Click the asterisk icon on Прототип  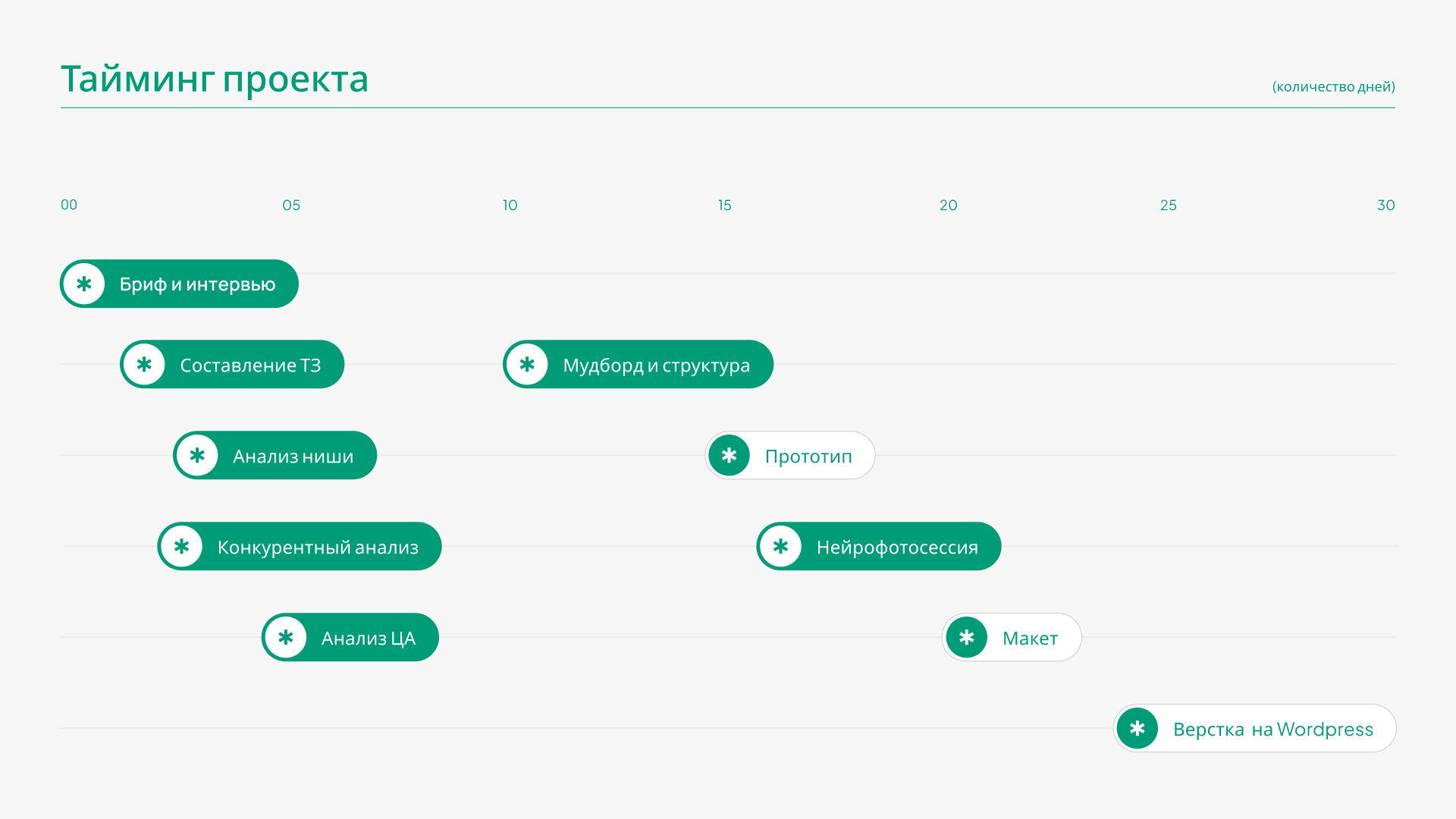(x=730, y=456)
